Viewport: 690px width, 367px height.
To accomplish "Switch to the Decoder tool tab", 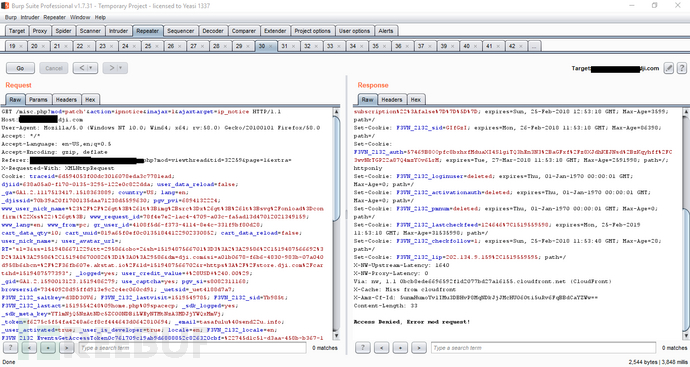I will (x=213, y=31).
